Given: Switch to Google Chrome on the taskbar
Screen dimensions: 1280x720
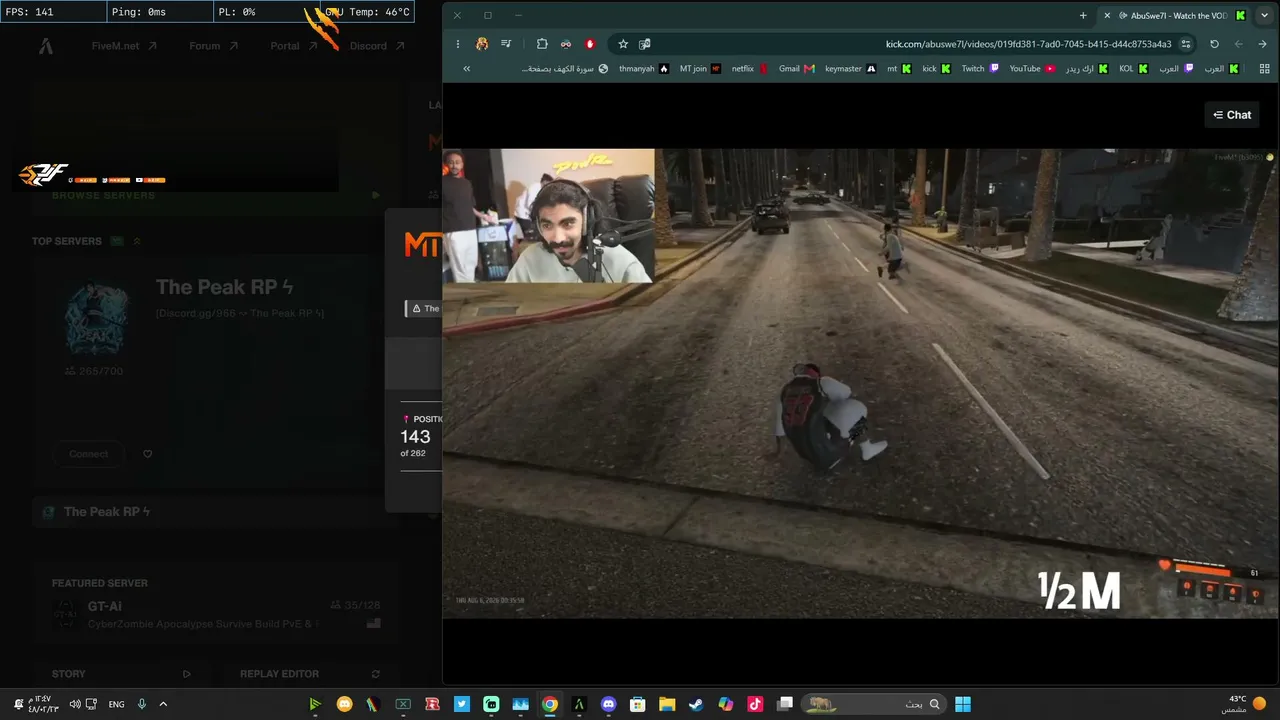Looking at the screenshot, I should pos(550,704).
